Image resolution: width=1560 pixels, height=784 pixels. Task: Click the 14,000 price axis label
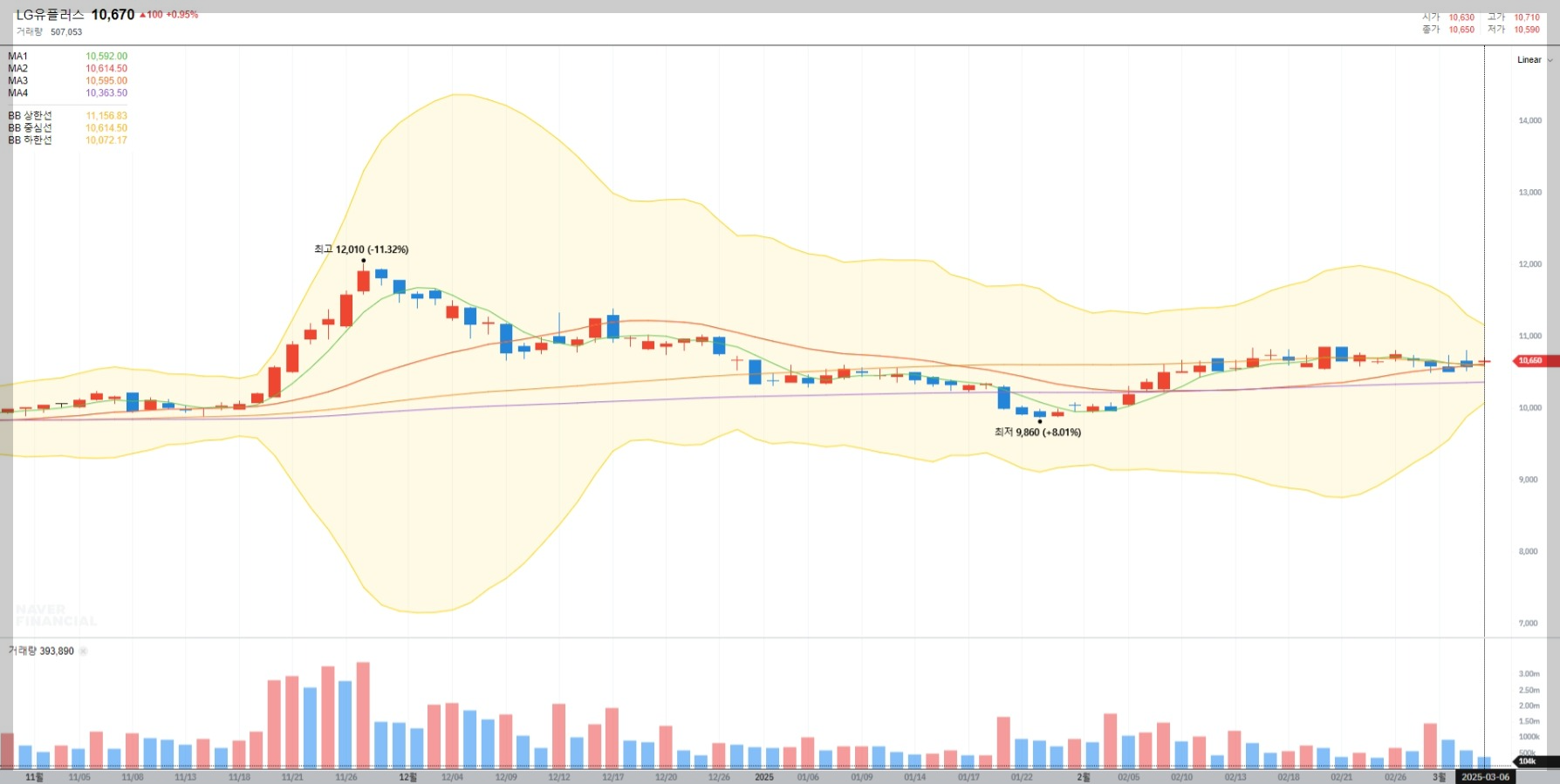point(1529,120)
